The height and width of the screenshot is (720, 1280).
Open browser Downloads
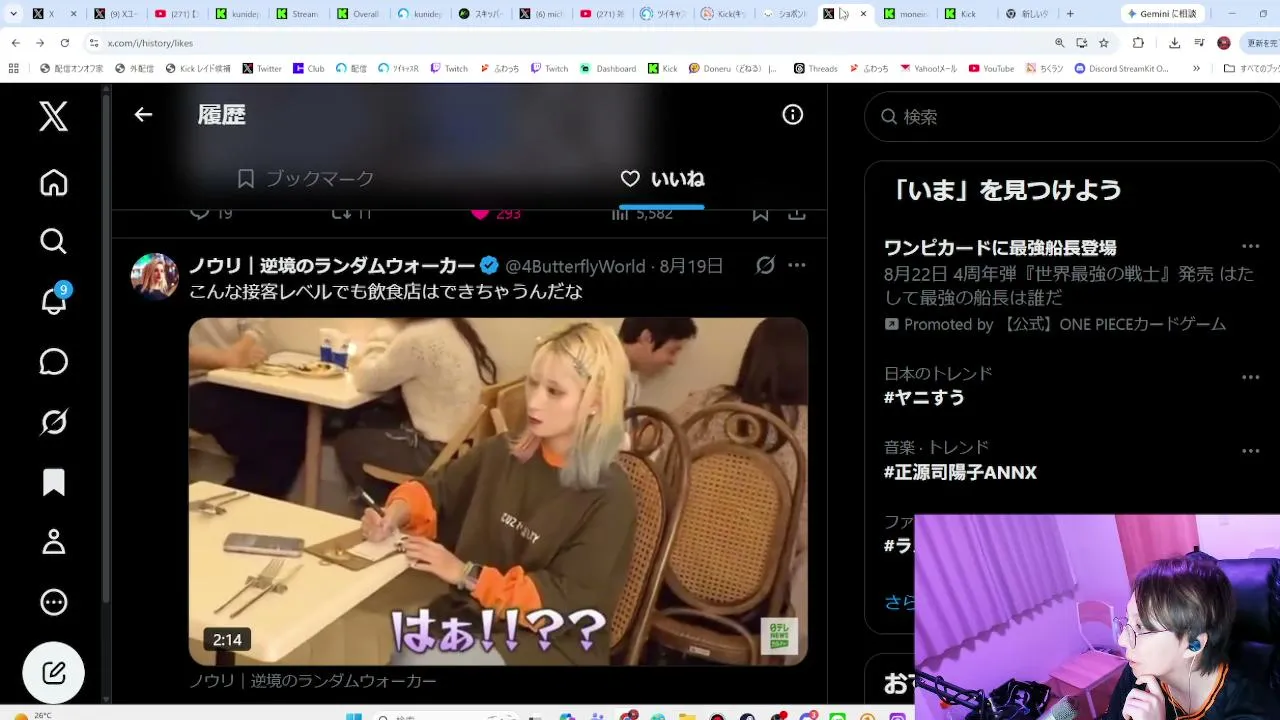(x=1174, y=43)
